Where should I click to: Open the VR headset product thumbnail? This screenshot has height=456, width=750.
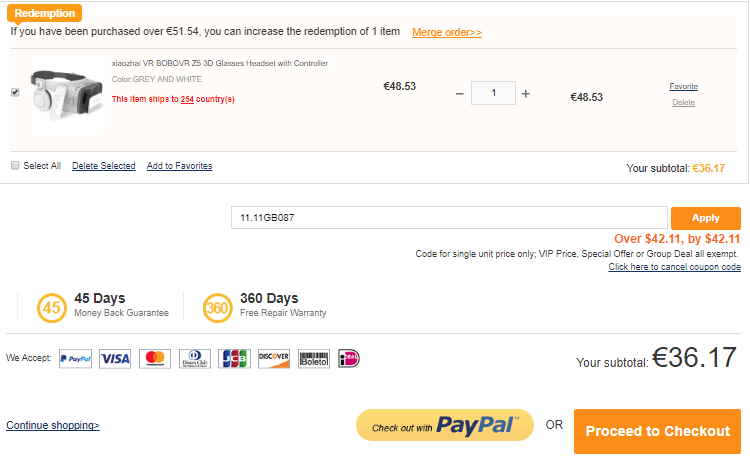coord(66,95)
